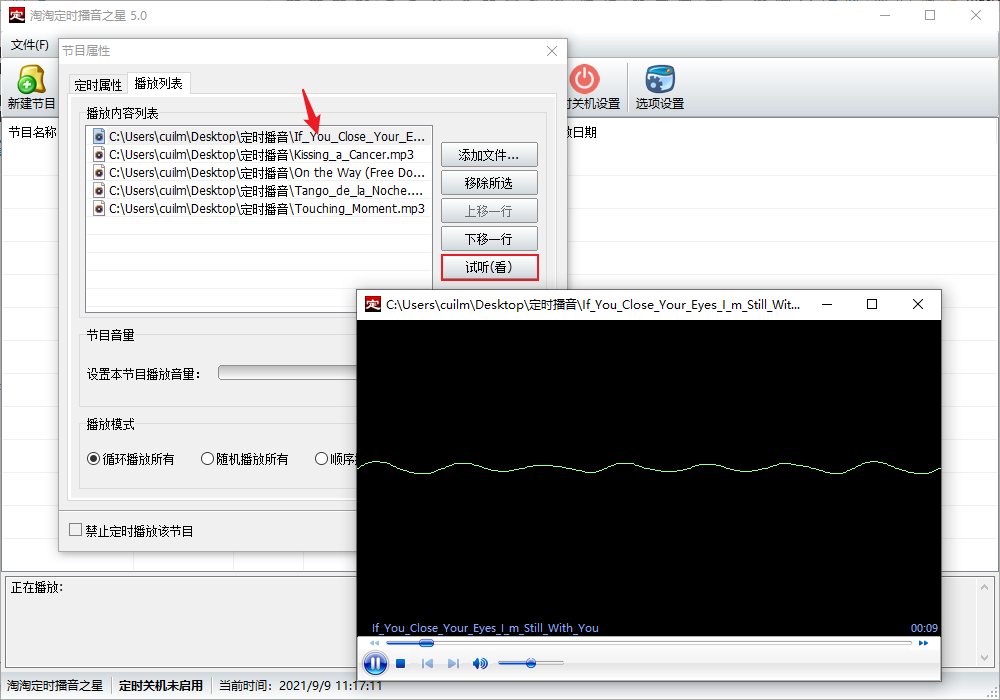Click the program volume (设置本节目播放音量) slider

click(x=287, y=373)
